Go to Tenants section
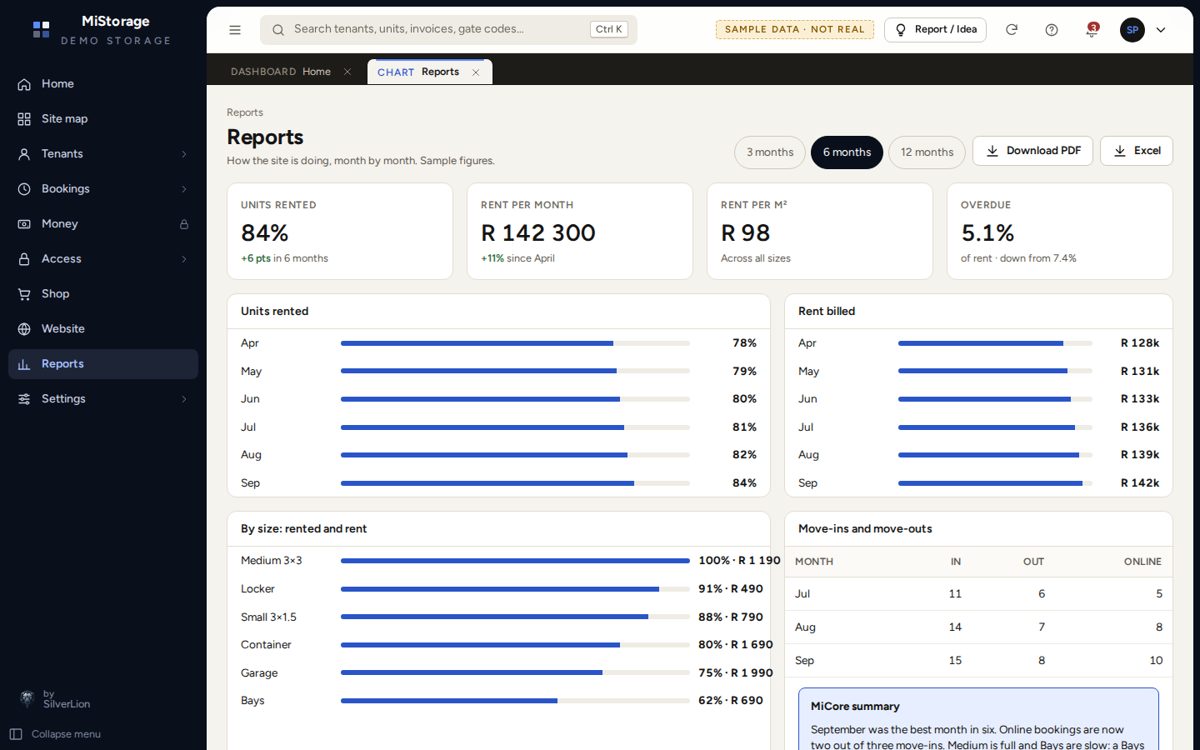The height and width of the screenshot is (750, 1200). [103, 154]
